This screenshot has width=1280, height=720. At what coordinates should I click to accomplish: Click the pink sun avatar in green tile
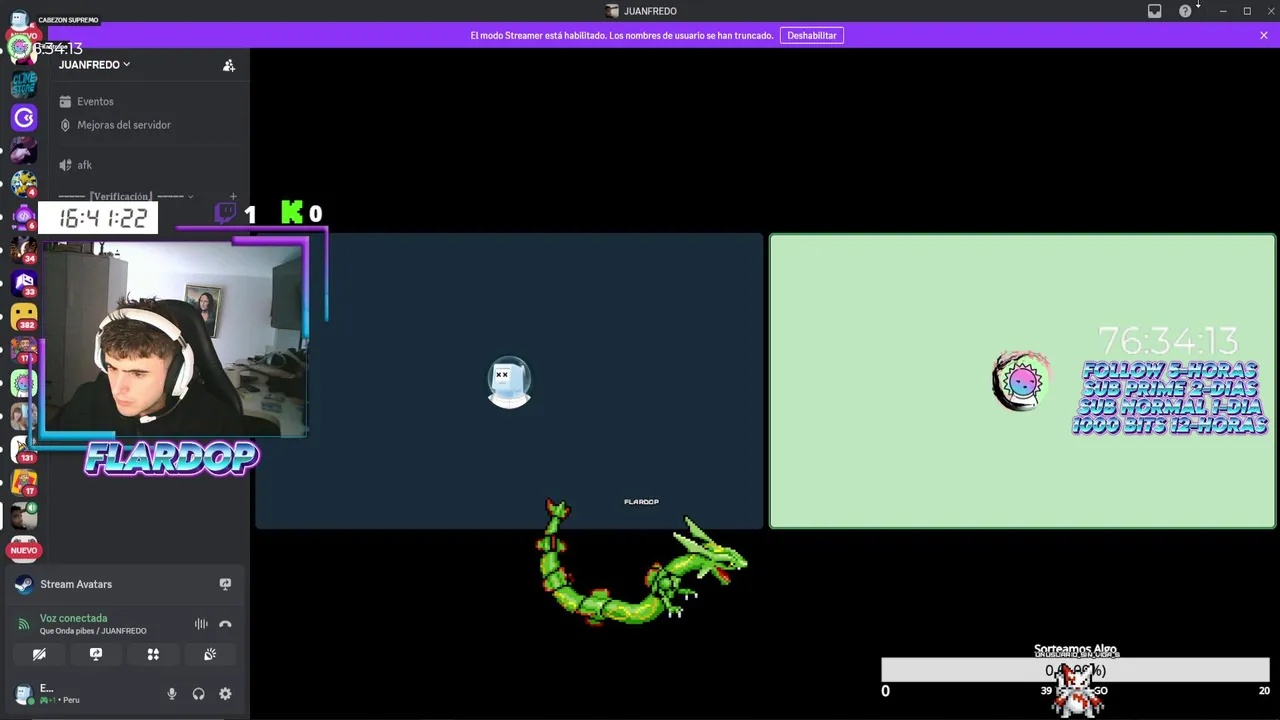tap(1021, 381)
